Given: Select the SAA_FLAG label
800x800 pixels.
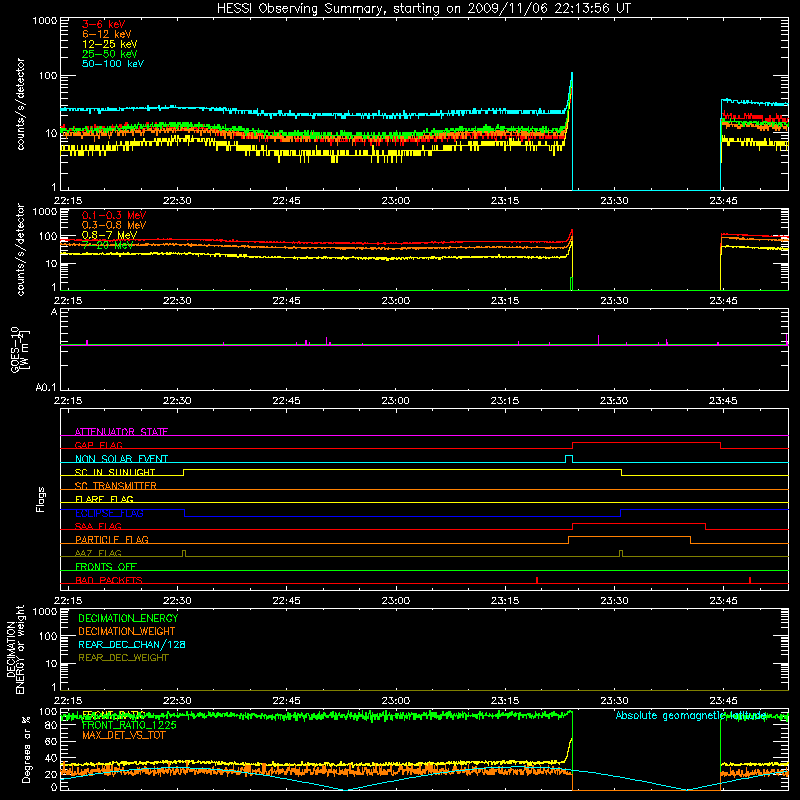Looking at the screenshot, I should pos(98,526).
